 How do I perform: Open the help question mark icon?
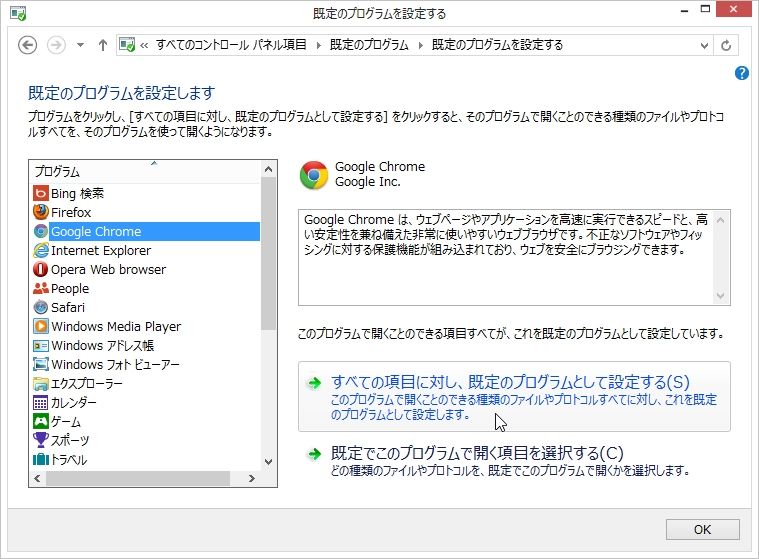(x=741, y=73)
